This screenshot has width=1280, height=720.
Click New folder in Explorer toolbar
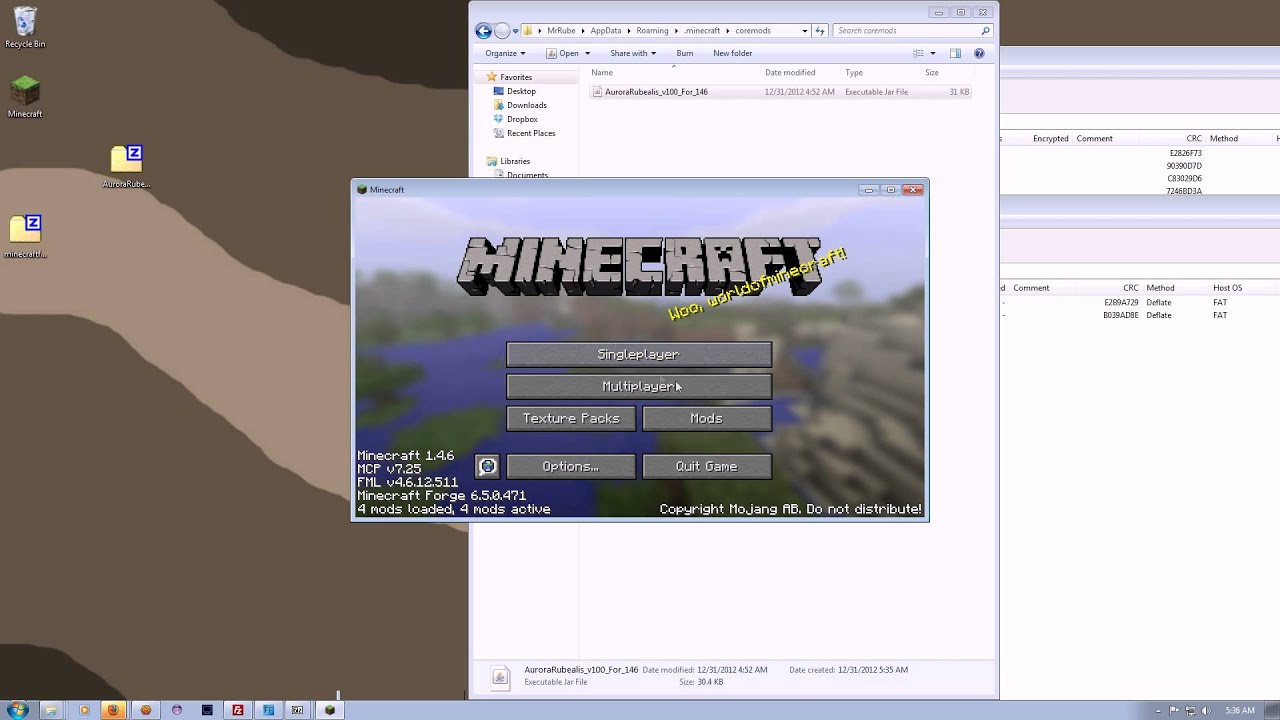pos(733,53)
